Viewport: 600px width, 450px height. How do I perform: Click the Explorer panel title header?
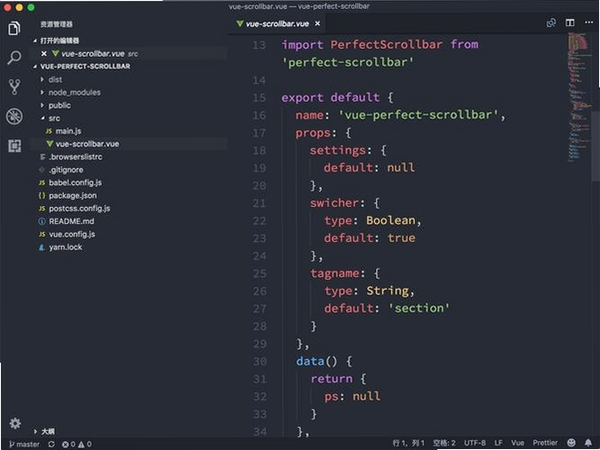pyautogui.click(x=56, y=24)
